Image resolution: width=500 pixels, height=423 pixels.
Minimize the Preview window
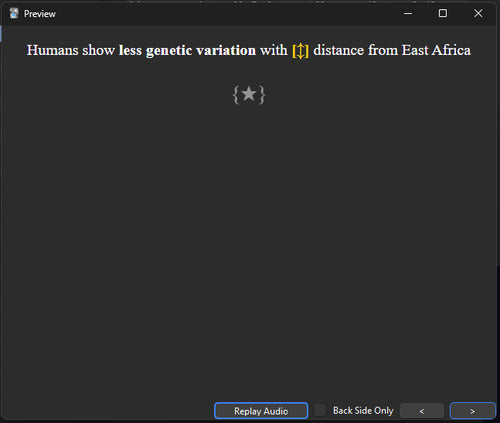408,13
